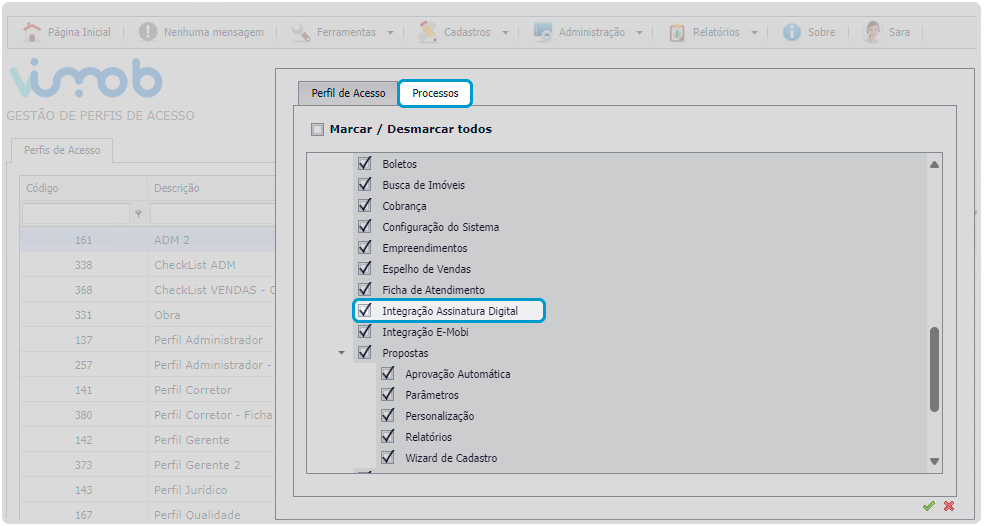The image size is (984, 526).
Task: Uncheck the Propostas checkbox
Action: tap(365, 353)
